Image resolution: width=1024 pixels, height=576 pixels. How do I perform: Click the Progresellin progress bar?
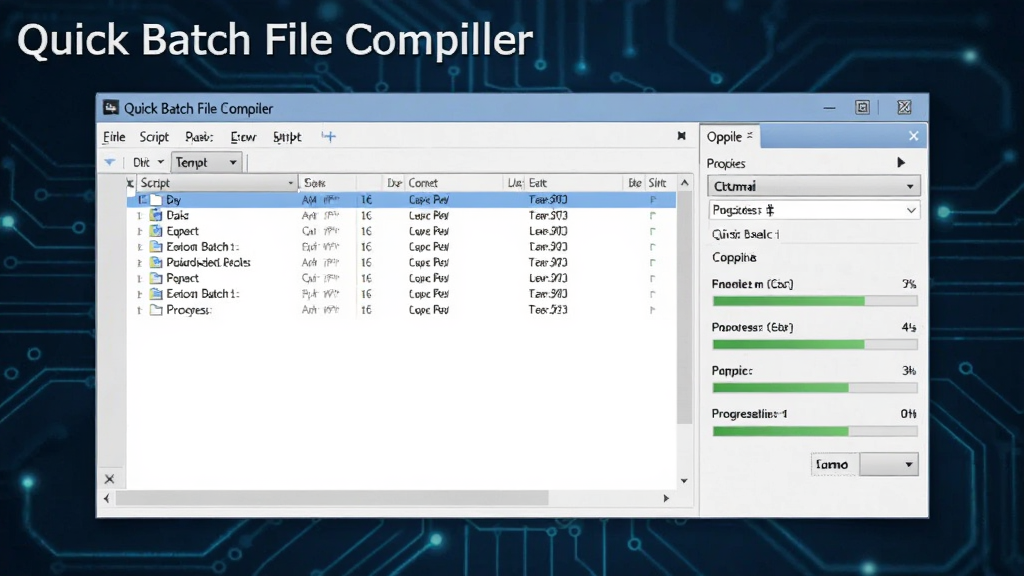click(815, 431)
